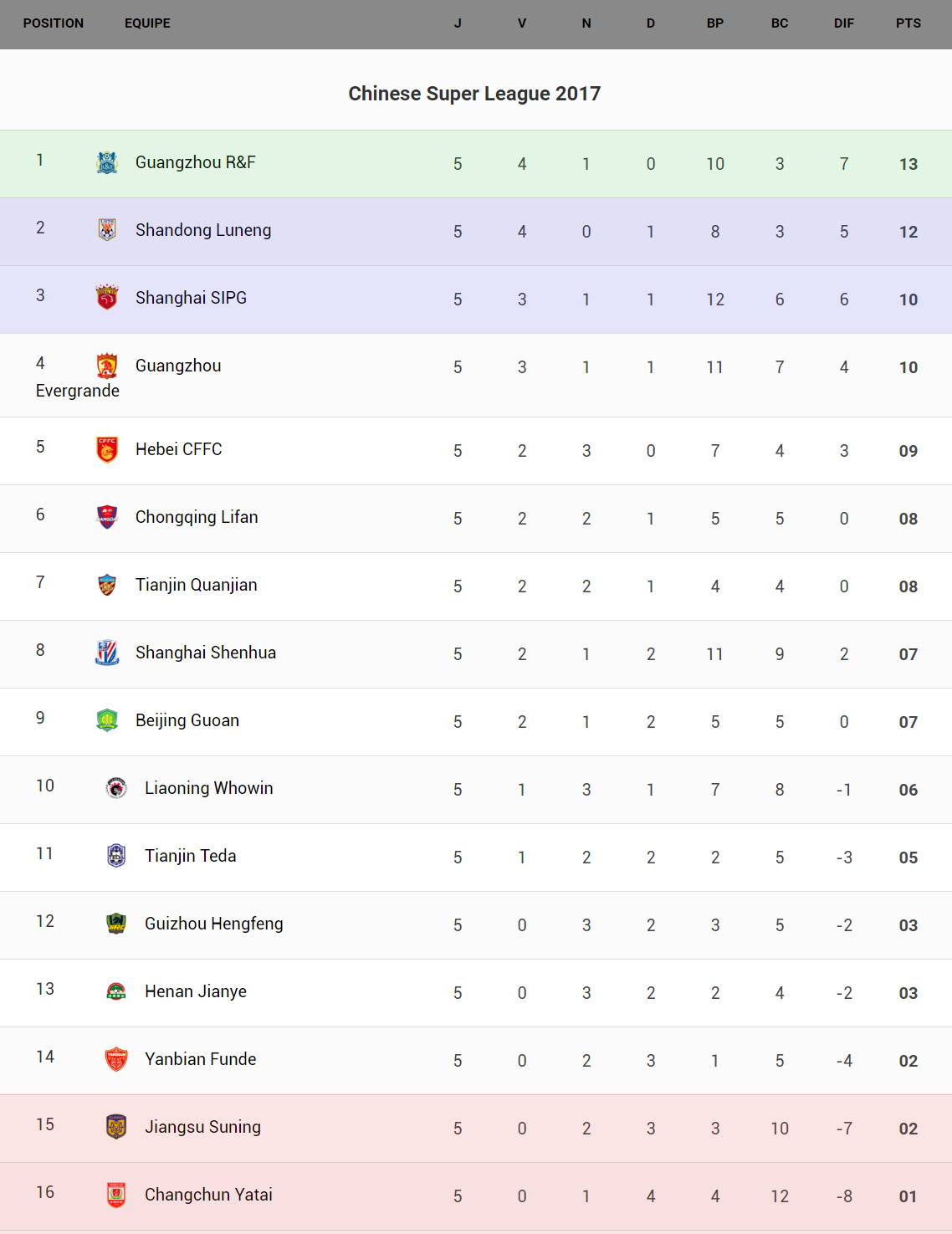Click the Jiangsu Suning team crest
Image resolution: width=952 pixels, height=1234 pixels.
click(x=116, y=1127)
